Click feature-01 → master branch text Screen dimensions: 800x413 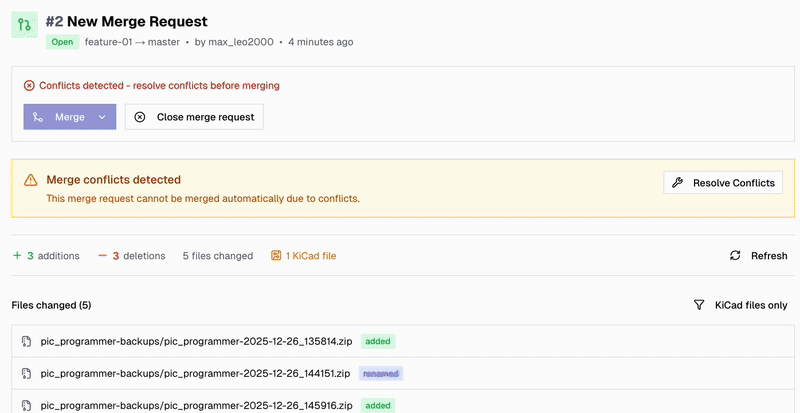tap(132, 42)
